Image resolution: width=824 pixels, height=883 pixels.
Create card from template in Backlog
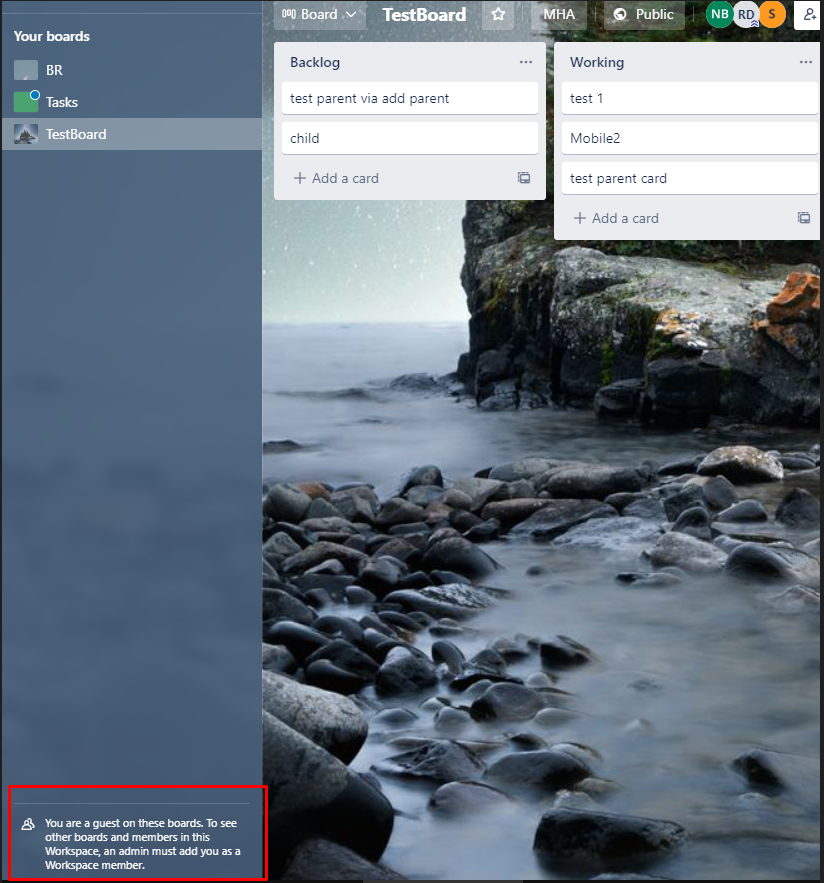point(524,178)
